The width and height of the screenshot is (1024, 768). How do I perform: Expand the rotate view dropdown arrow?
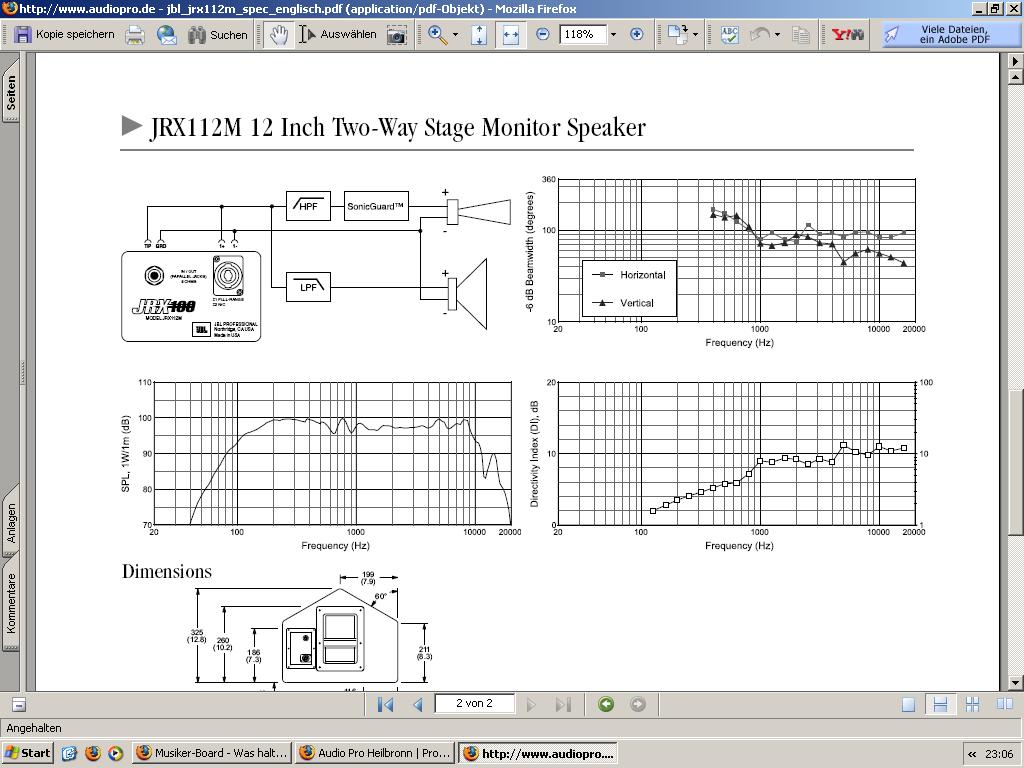click(x=695, y=35)
